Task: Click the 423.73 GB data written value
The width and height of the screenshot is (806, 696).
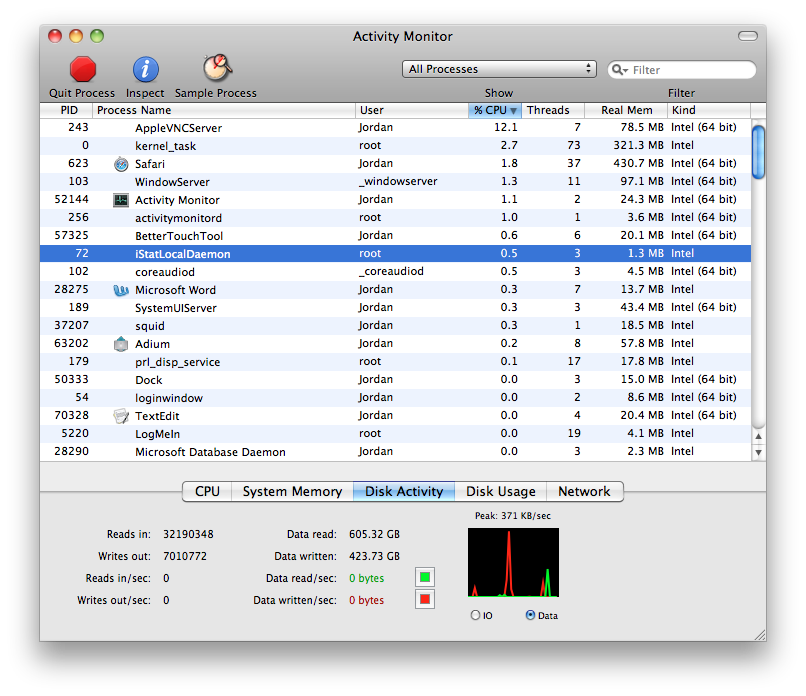Action: pos(374,556)
